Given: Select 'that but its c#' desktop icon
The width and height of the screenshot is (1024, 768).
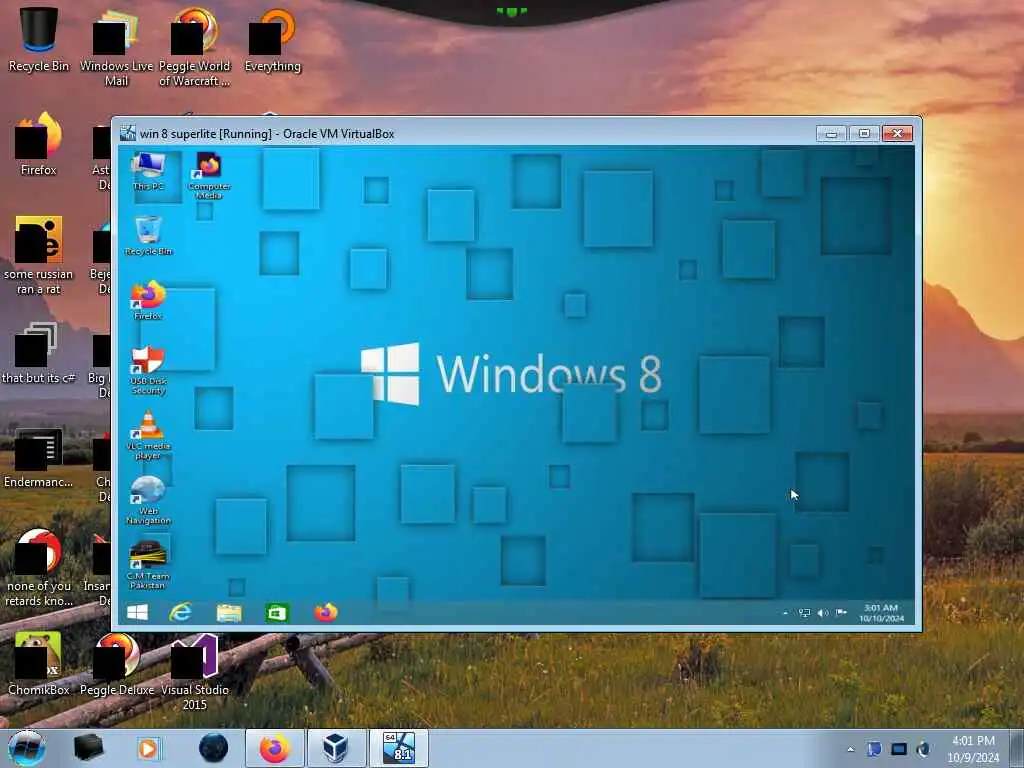Looking at the screenshot, I should [39, 352].
